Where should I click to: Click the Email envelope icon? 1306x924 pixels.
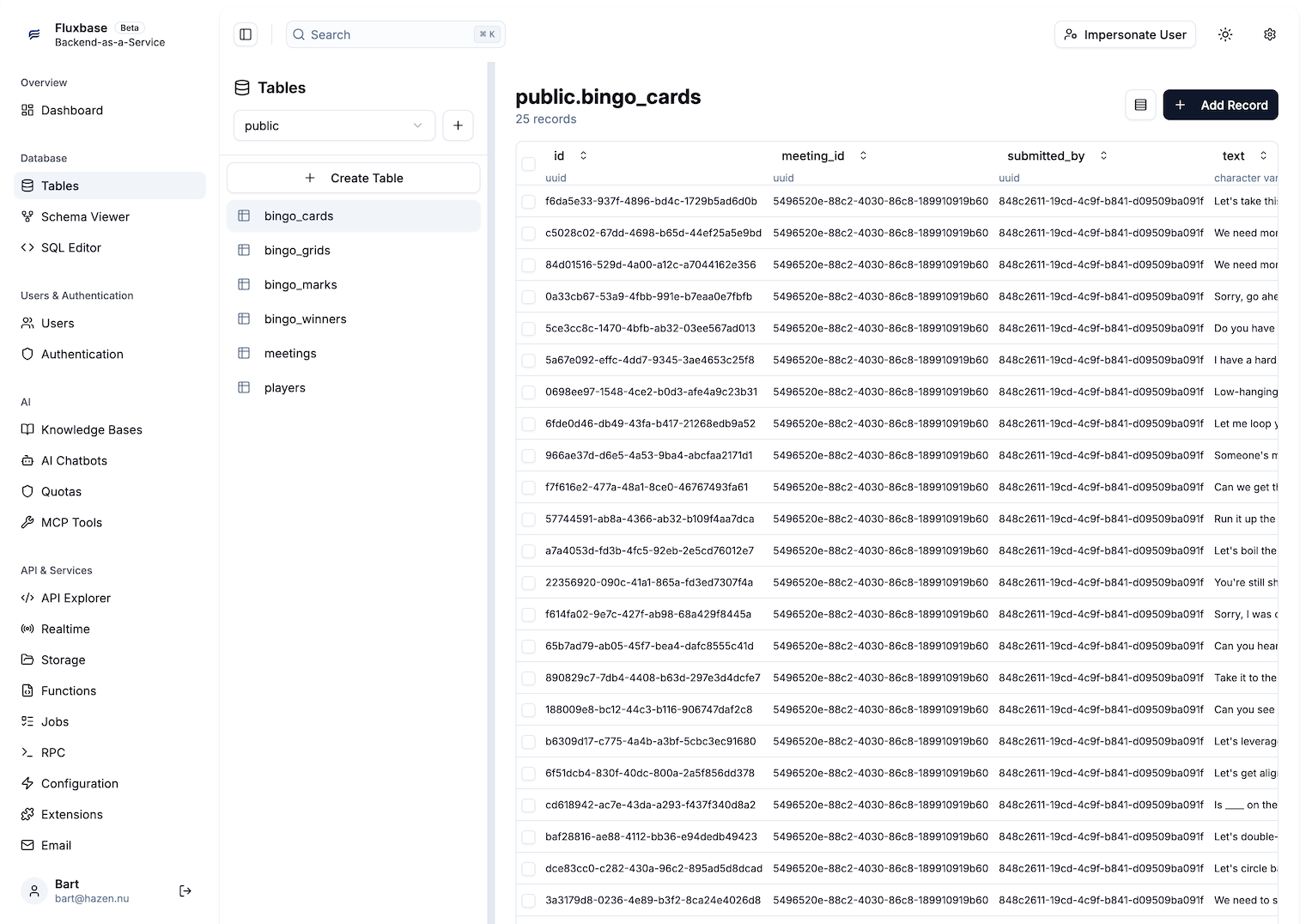tap(27, 845)
